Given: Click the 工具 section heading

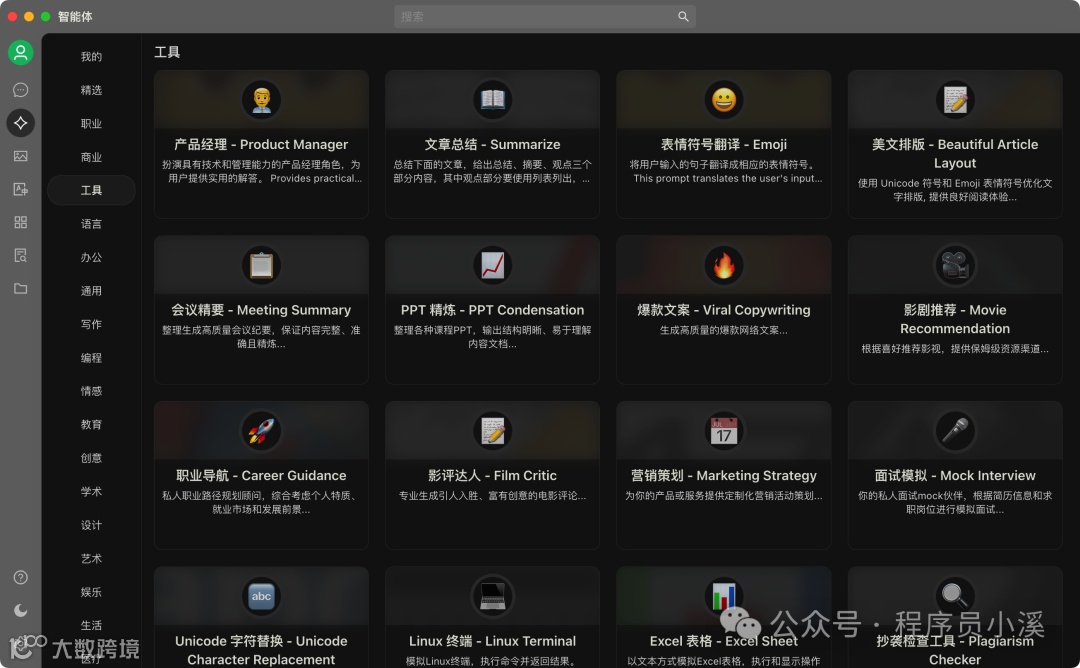Looking at the screenshot, I should click(167, 52).
